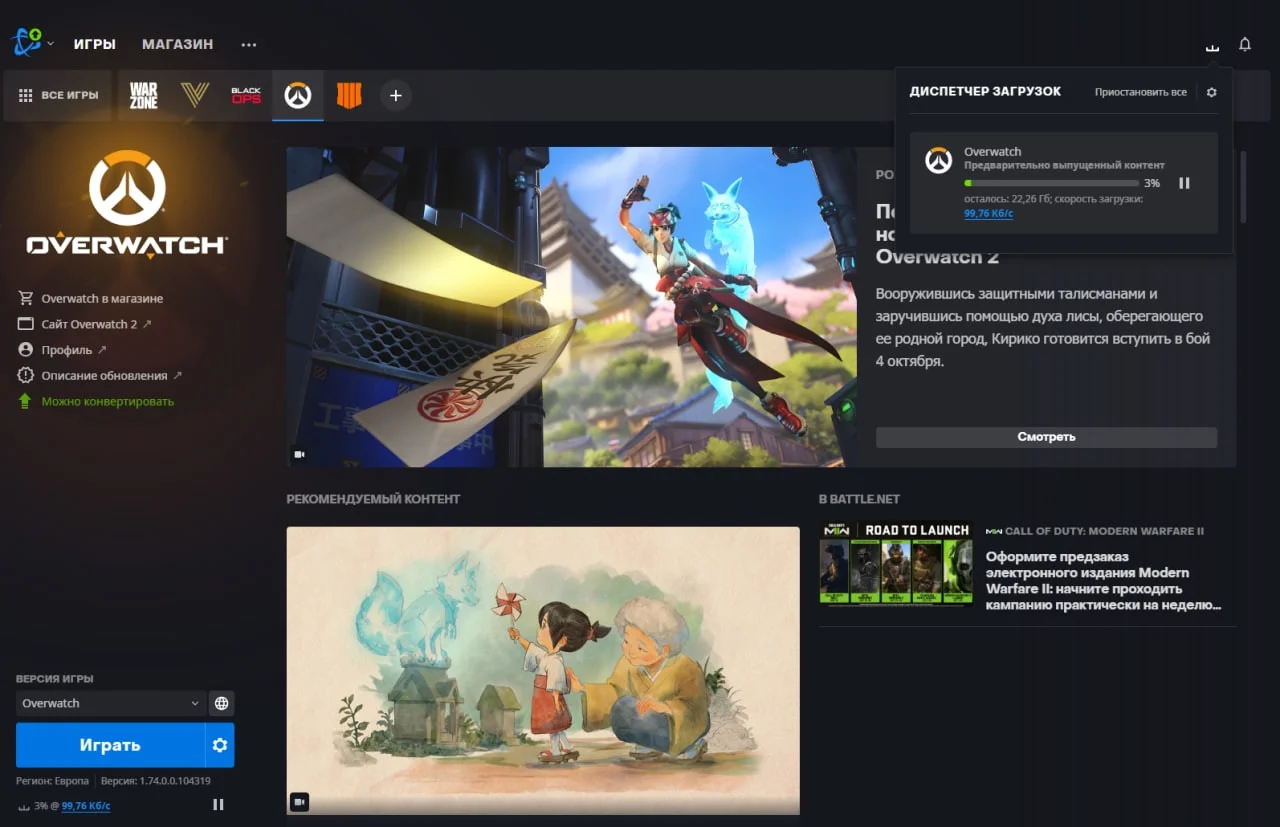
Task: Select the Overwatch game tab icon
Action: tap(298, 95)
